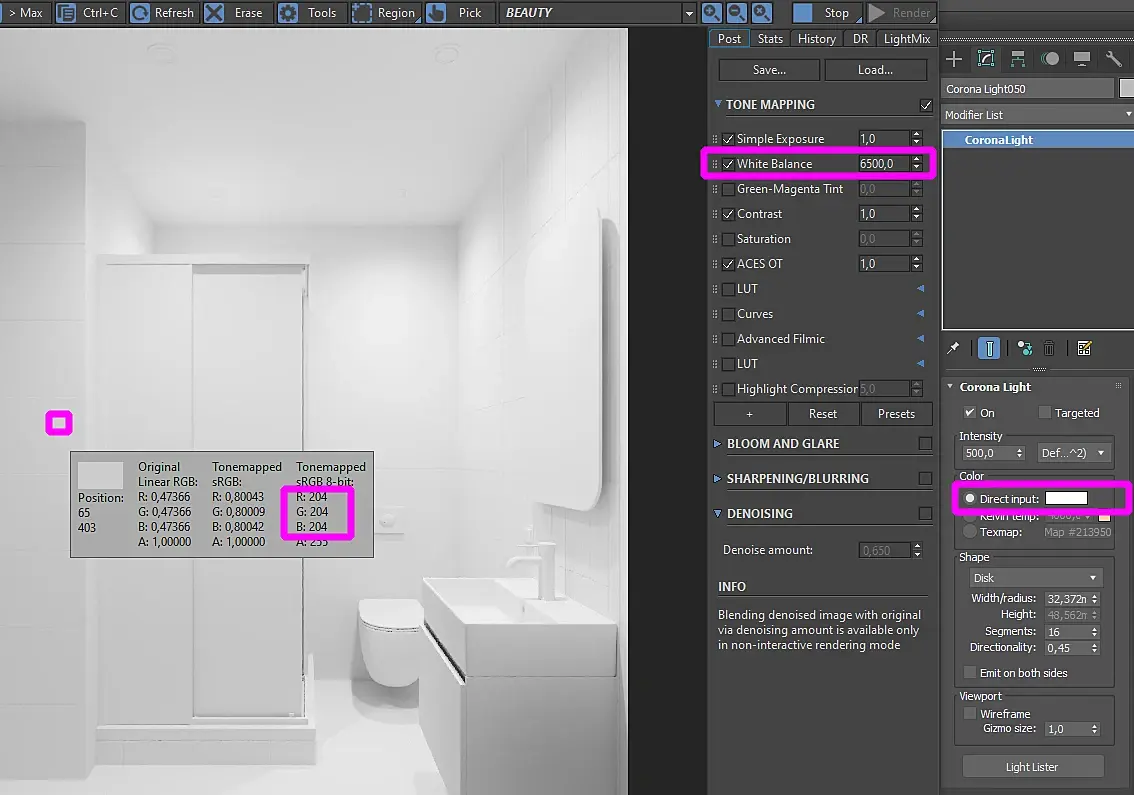This screenshot has height=795, width=1134.
Task: Select the Direct input color radio button
Action: coord(970,498)
